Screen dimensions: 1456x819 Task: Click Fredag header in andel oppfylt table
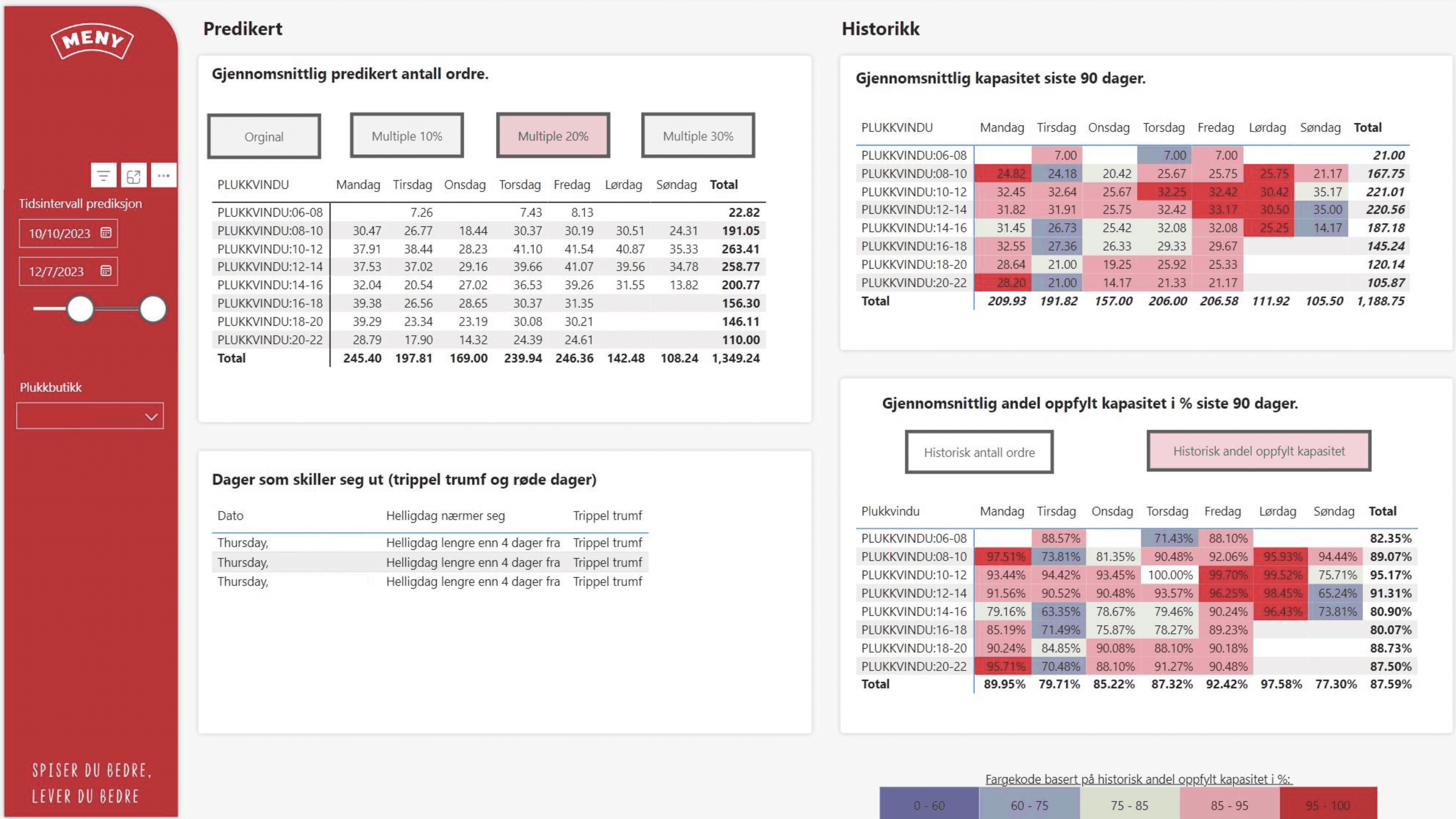(1222, 511)
